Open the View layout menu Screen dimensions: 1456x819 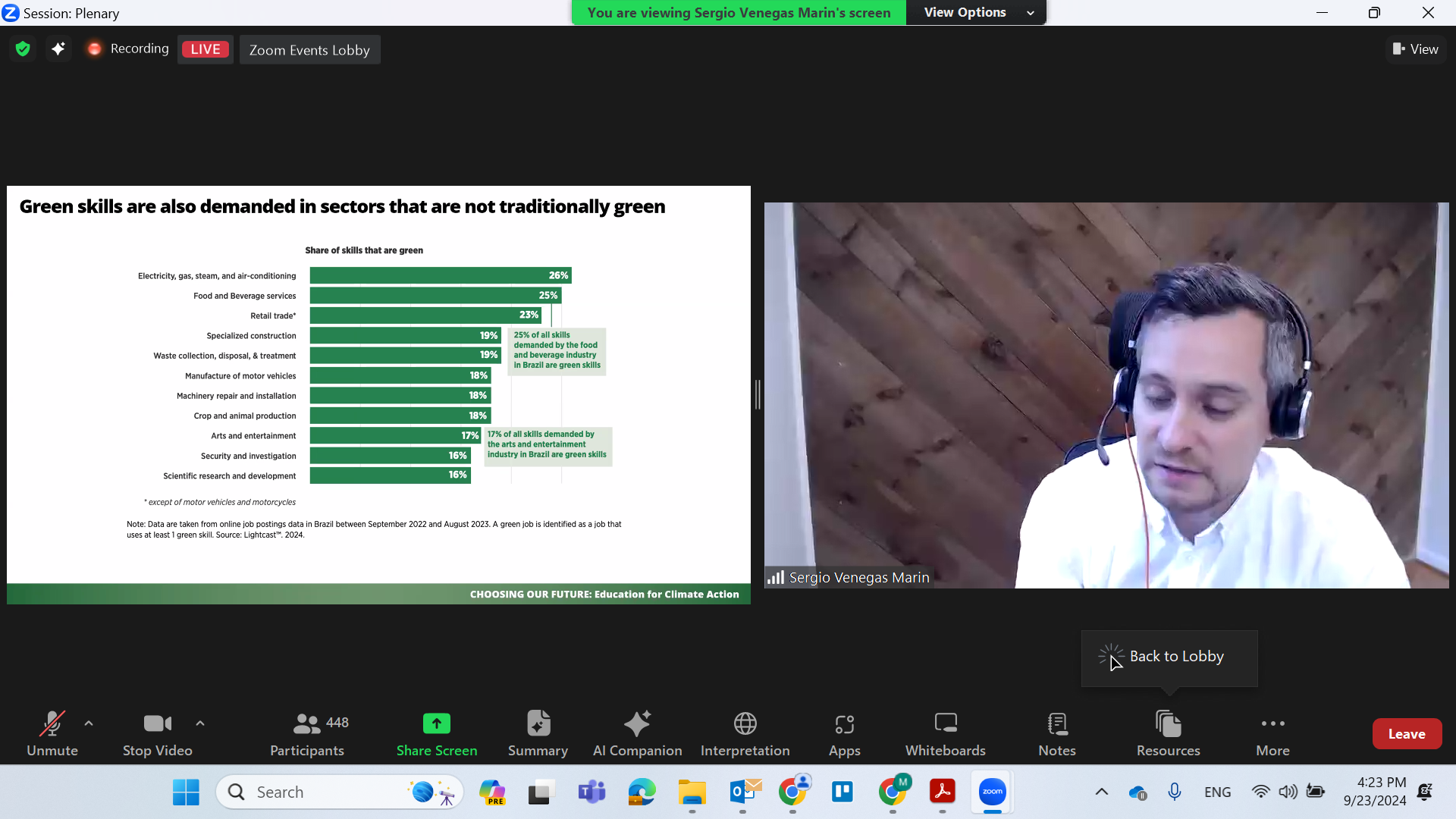(x=1415, y=49)
